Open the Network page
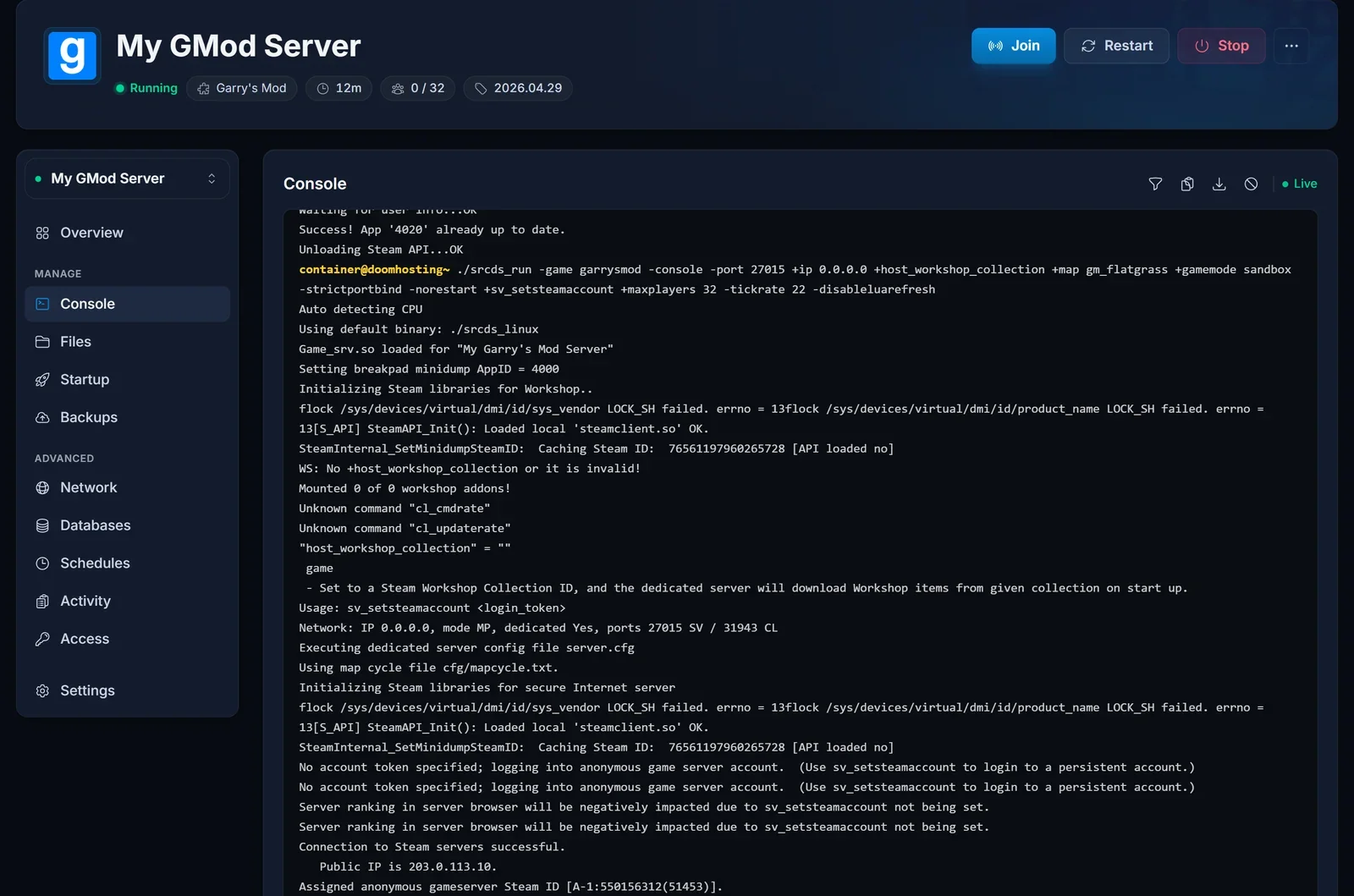 coord(127,487)
